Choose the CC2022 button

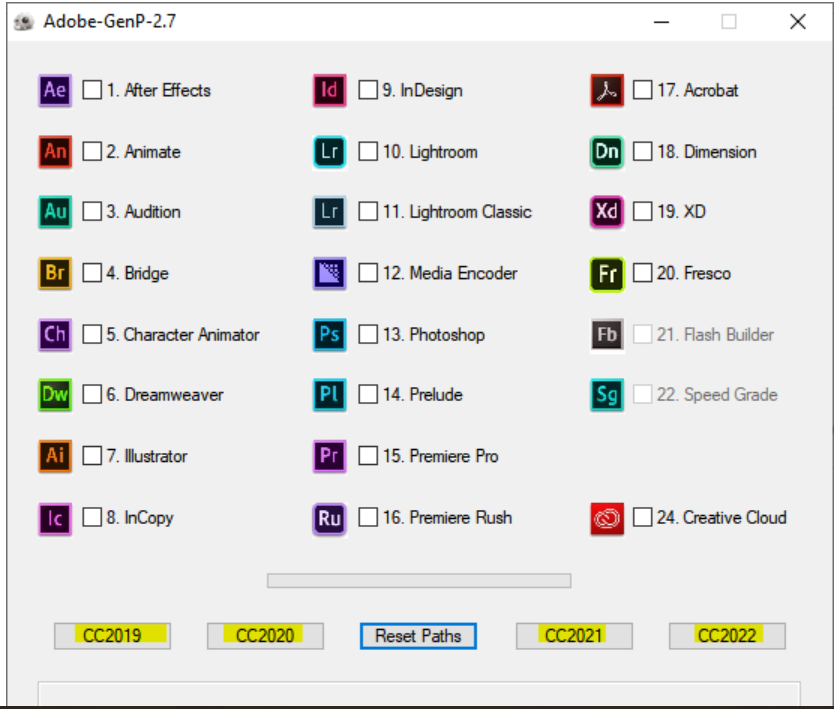(x=727, y=636)
